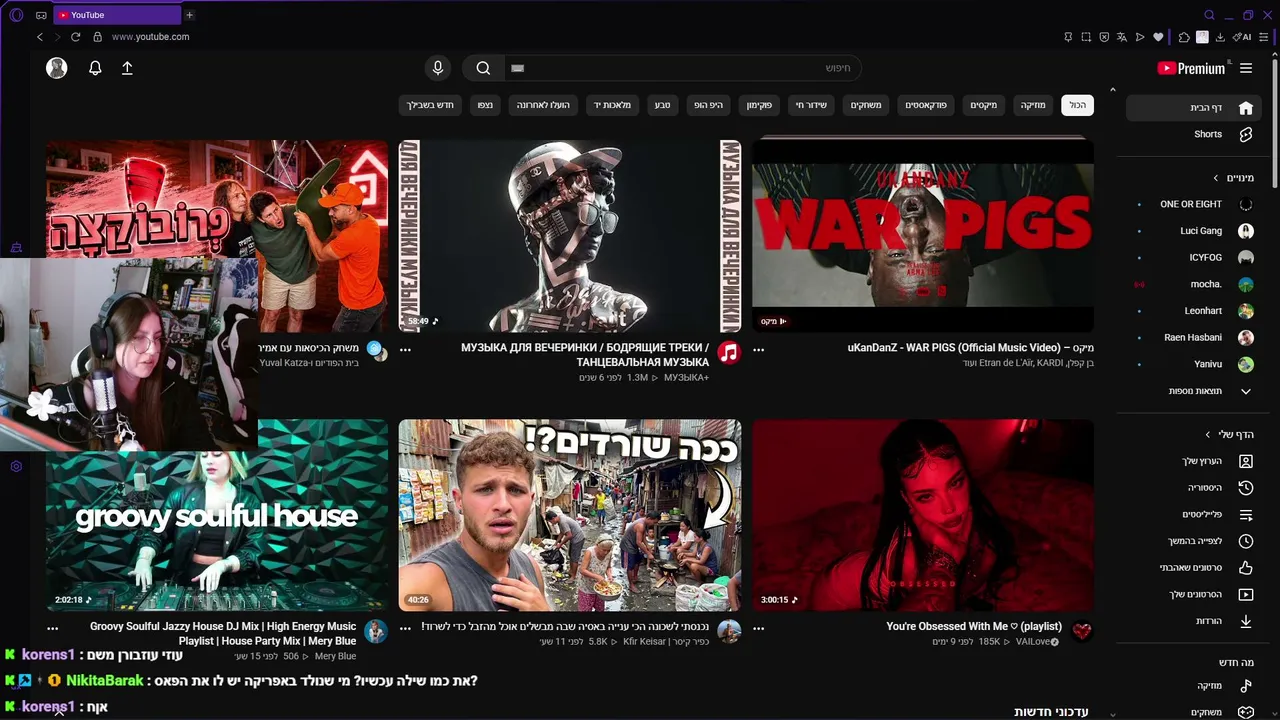Open the red Obsessed playlist thumbnail
Screen dimensions: 1280x720
point(923,515)
